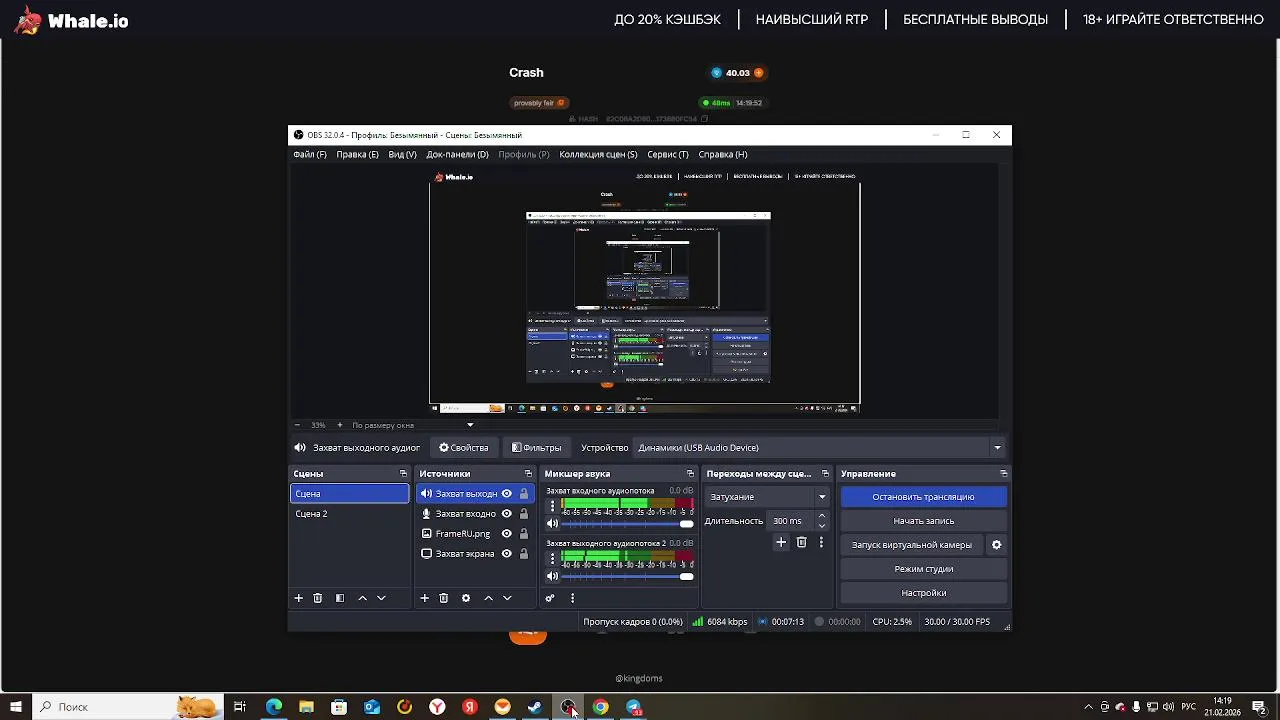Image resolution: width=1280 pixels, height=720 pixels.
Task: Undock the Controls panel icon
Action: pyautogui.click(x=1003, y=474)
